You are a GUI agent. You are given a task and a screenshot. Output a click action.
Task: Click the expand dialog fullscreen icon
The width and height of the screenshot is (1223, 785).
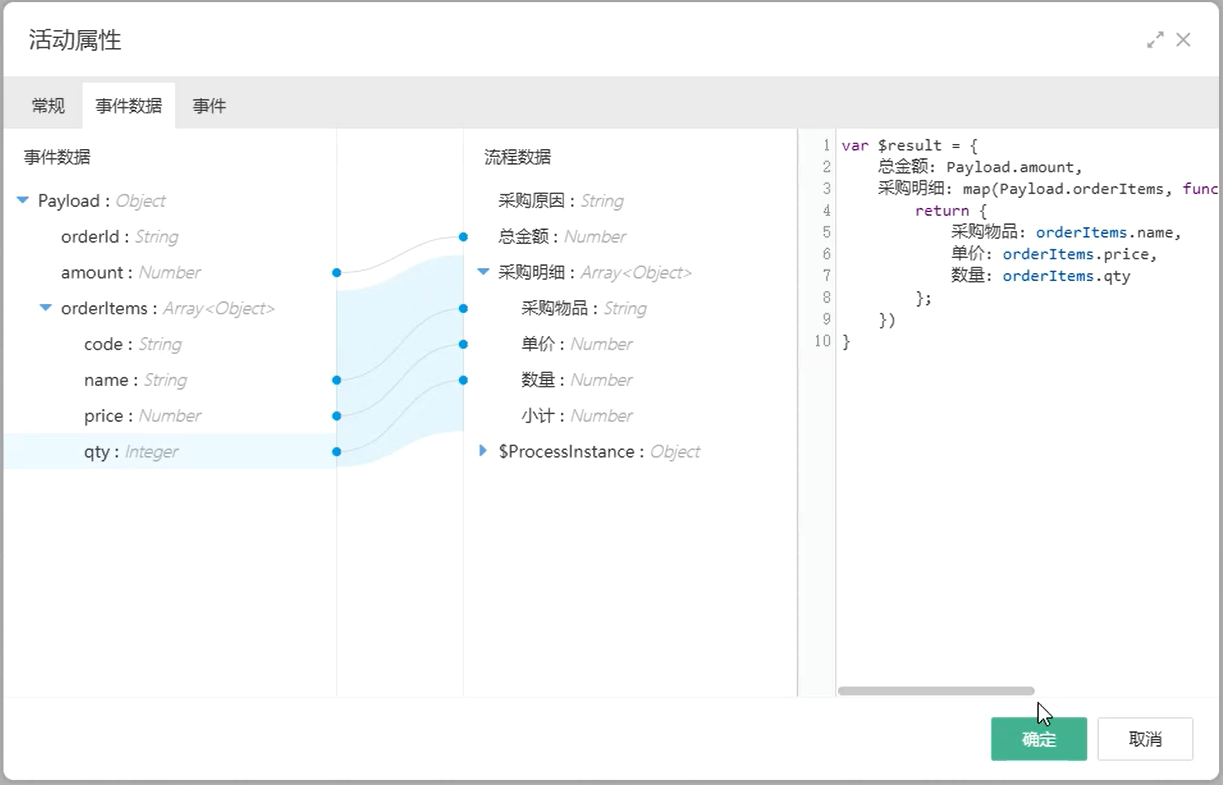pyautogui.click(x=1155, y=40)
